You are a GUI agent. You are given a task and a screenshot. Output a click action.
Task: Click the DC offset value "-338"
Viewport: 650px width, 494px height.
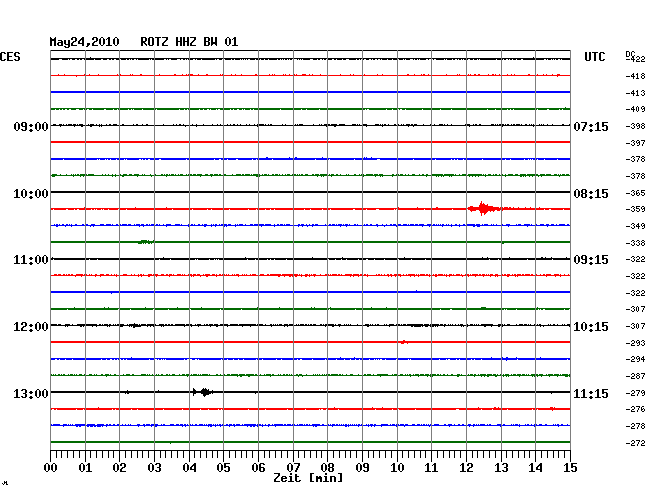pos(635,243)
